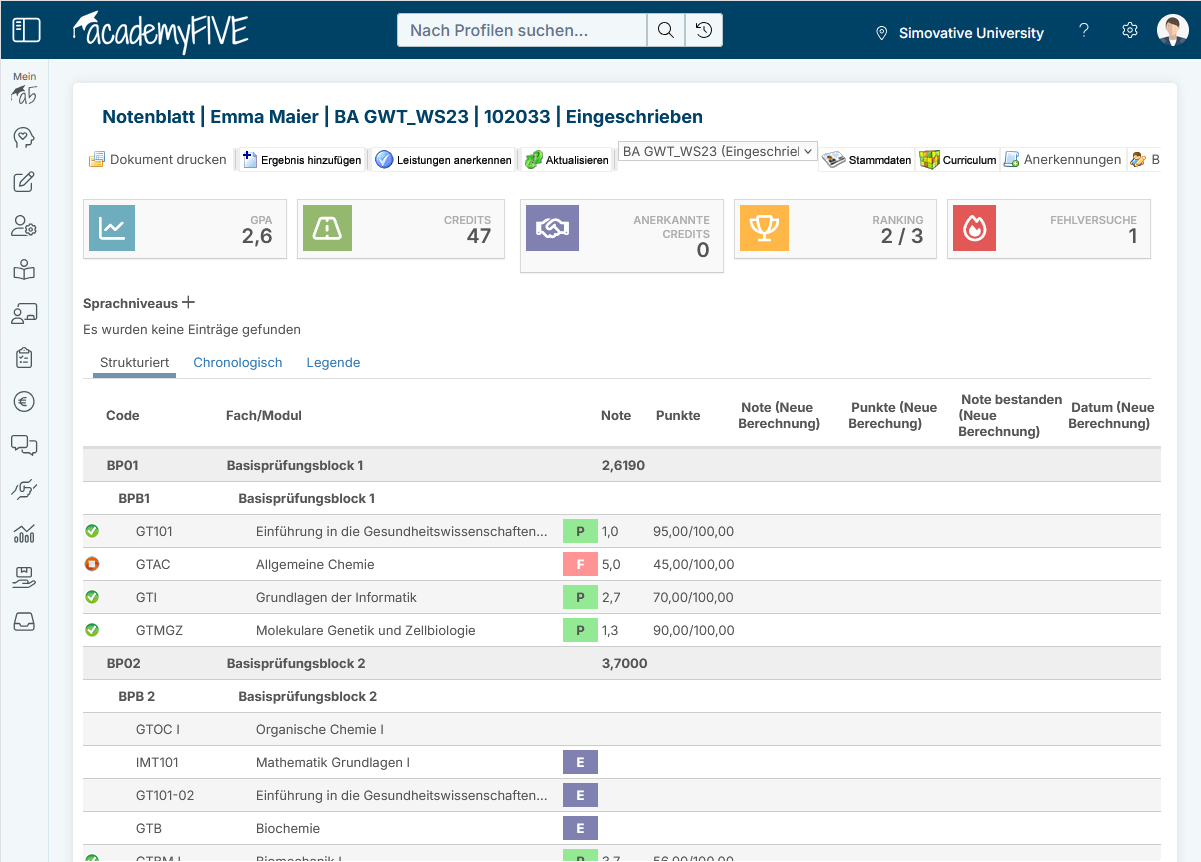Click green status check for GT101
This screenshot has width=1201, height=862.
pos(92,531)
